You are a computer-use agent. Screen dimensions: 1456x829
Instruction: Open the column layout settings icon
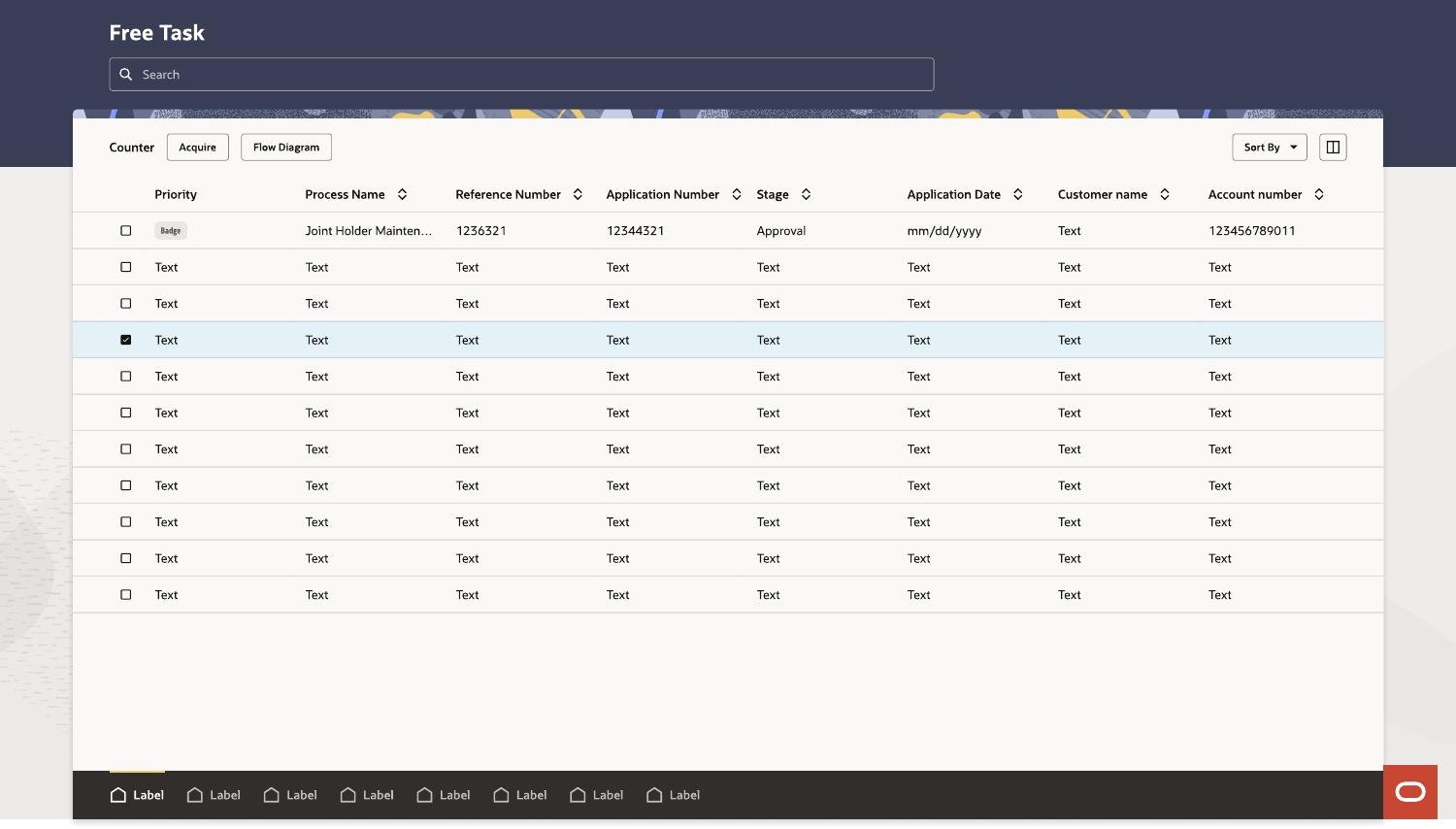(1333, 148)
